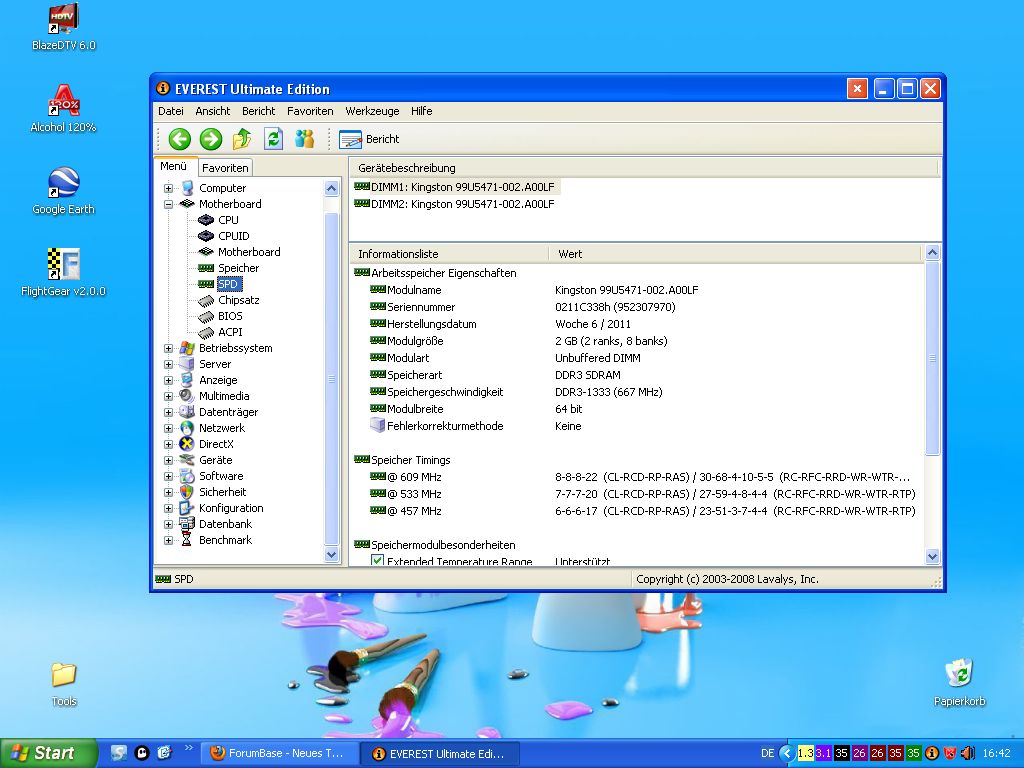Expand the Server tree node
Image resolution: width=1024 pixels, height=768 pixels.
[168, 364]
